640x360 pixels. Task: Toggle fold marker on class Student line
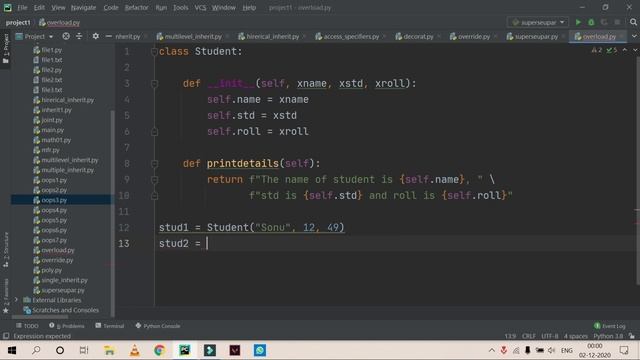pos(154,51)
